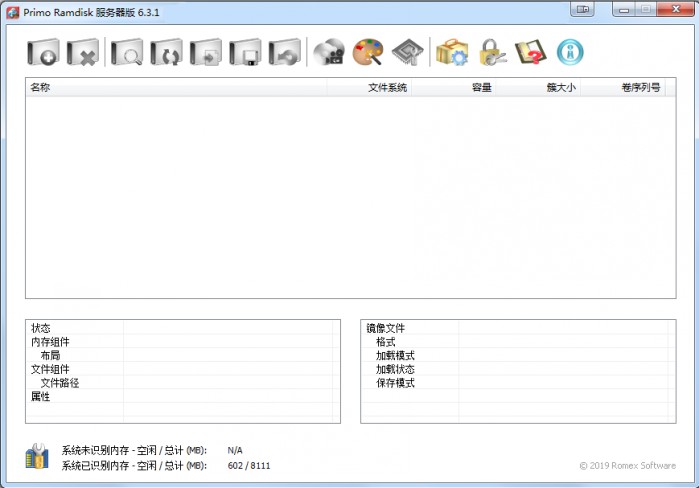Open the image file tool with CD and camera

329,52
